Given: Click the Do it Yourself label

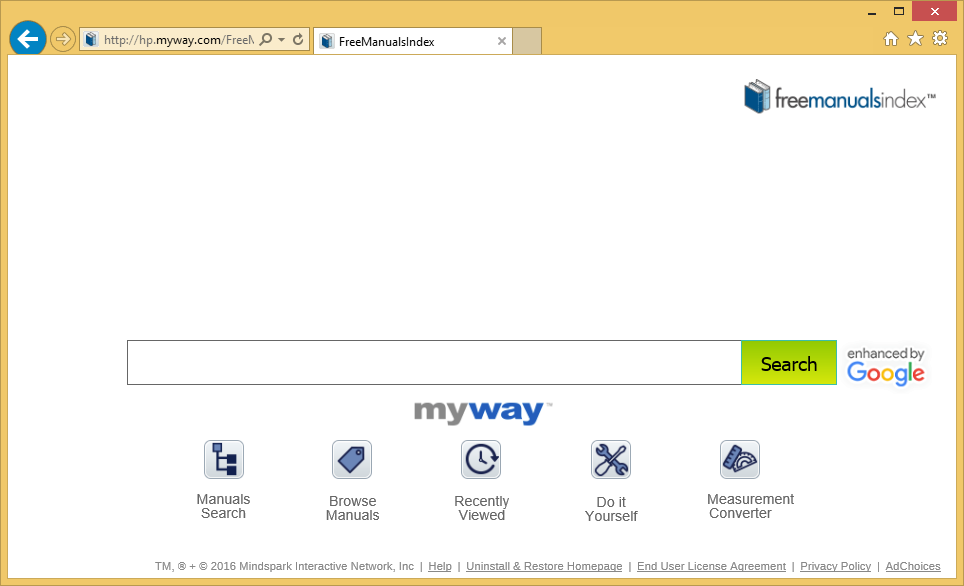Looking at the screenshot, I should click(611, 509).
